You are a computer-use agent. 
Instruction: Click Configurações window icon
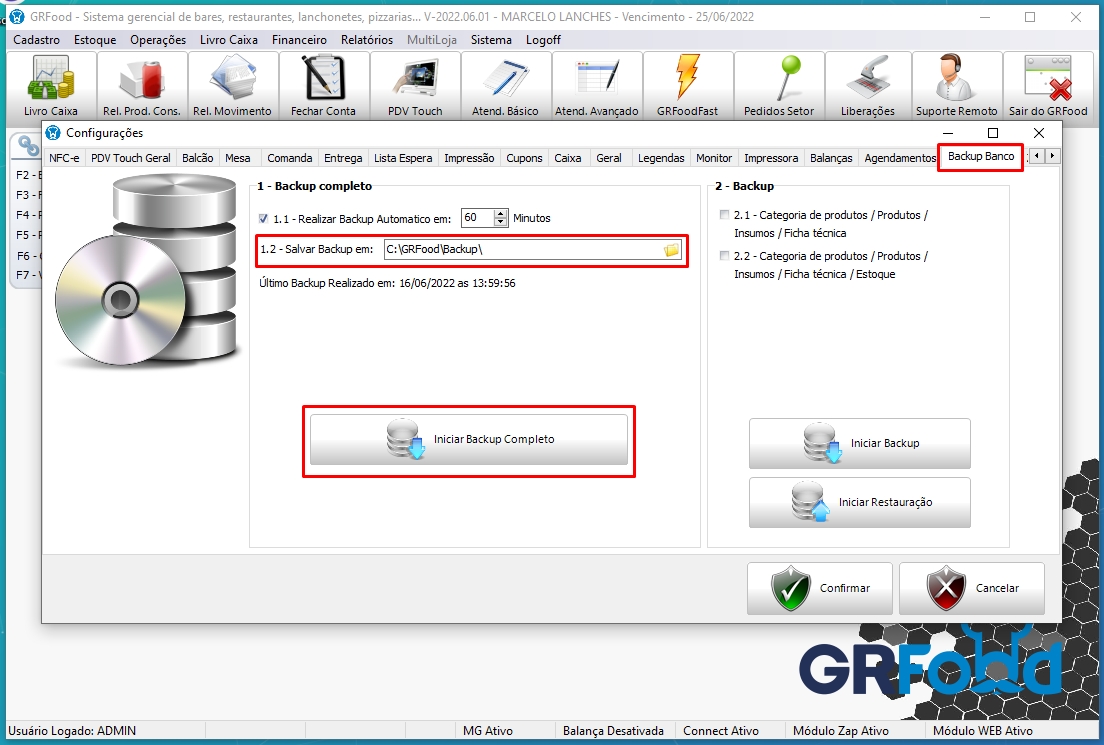click(53, 132)
